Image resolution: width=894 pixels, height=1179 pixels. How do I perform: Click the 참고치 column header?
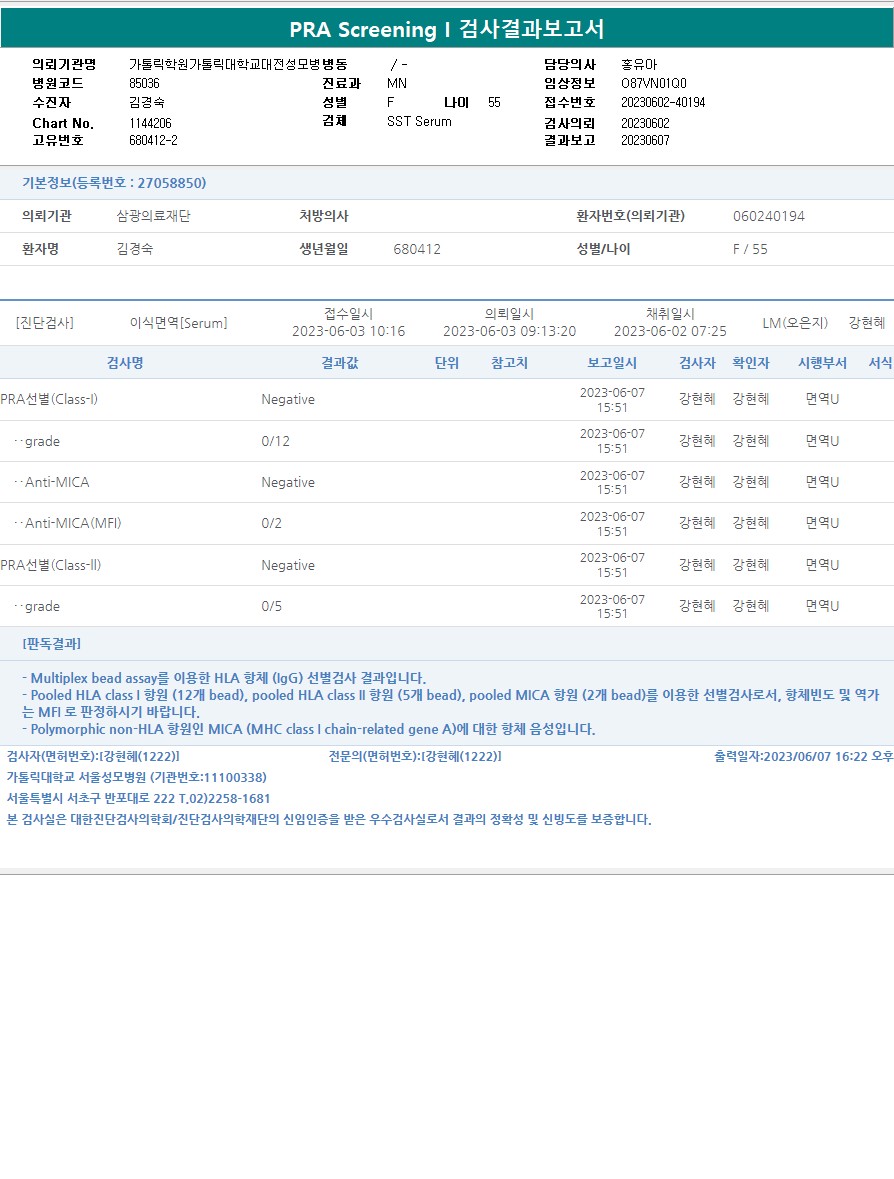point(509,363)
